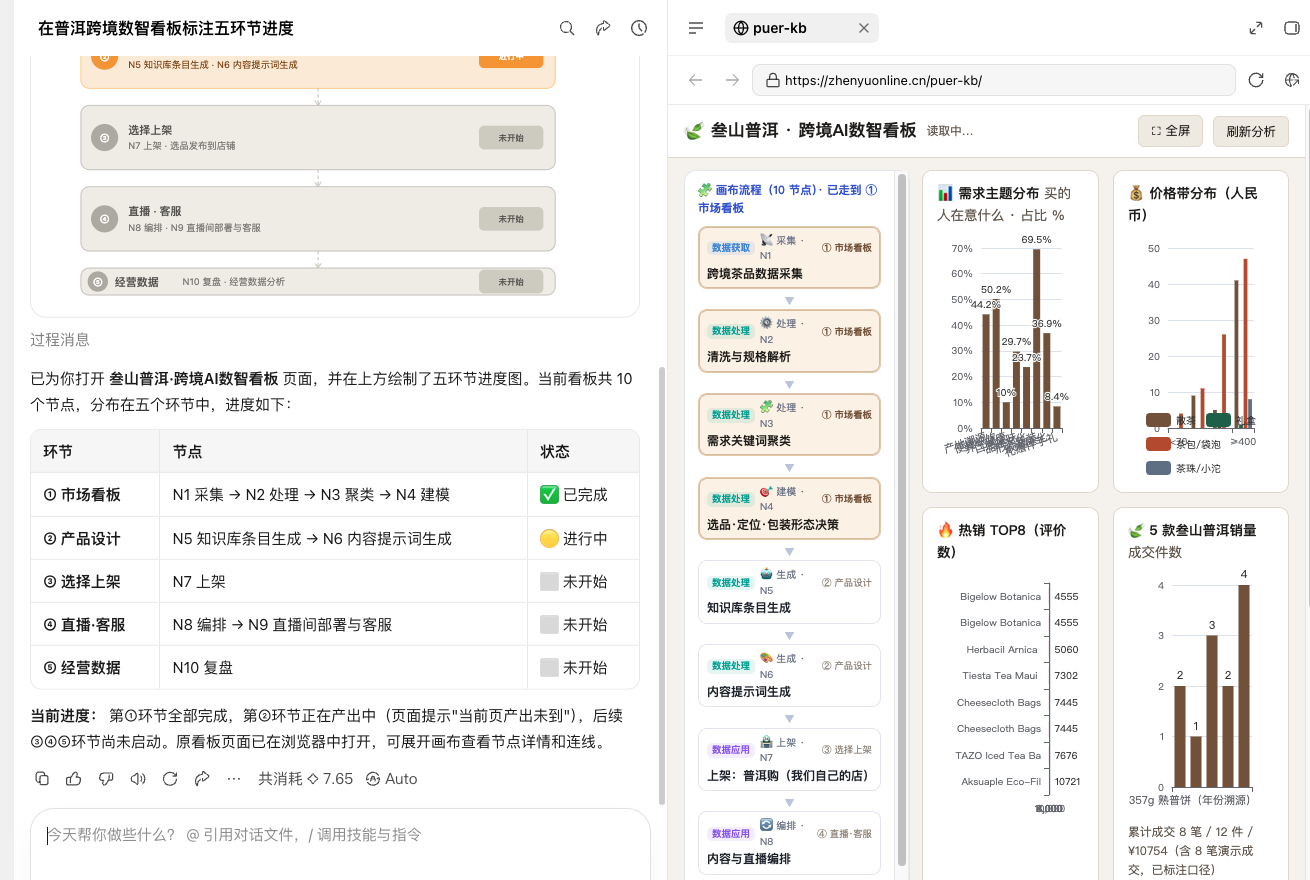Give a thumbs up to the response

click(74, 779)
